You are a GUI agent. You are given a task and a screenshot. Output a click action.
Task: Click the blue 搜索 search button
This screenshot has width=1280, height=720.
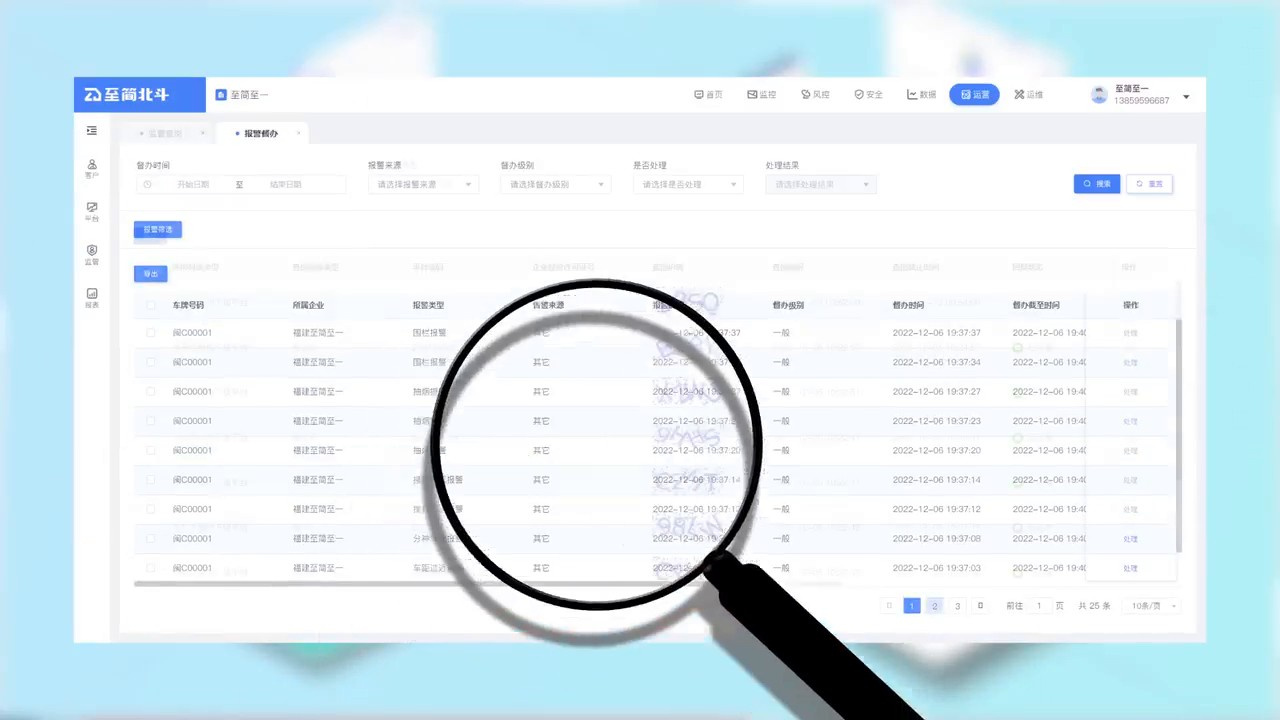[x=1096, y=184]
